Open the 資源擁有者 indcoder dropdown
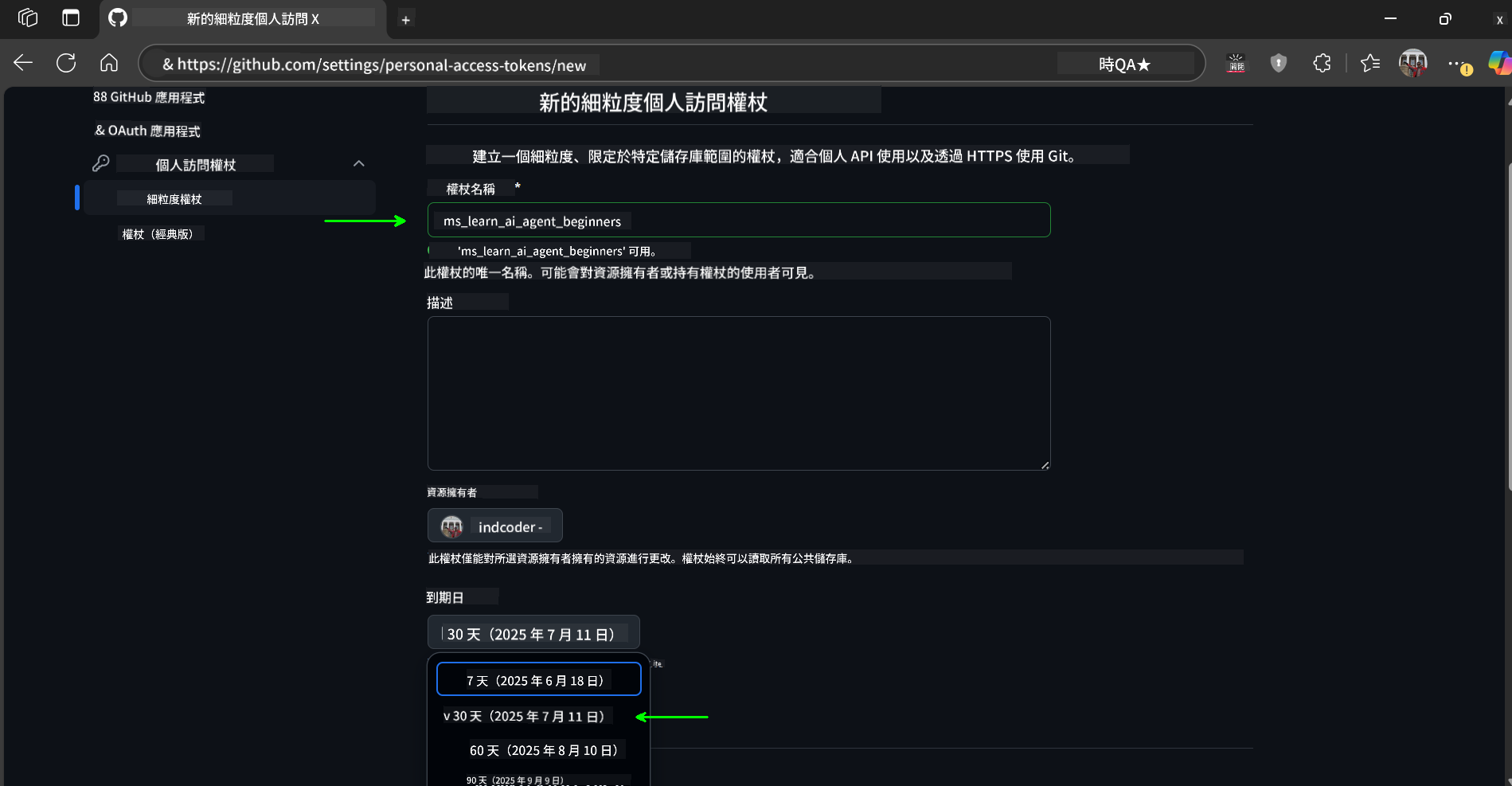The image size is (1512, 786). click(x=495, y=526)
